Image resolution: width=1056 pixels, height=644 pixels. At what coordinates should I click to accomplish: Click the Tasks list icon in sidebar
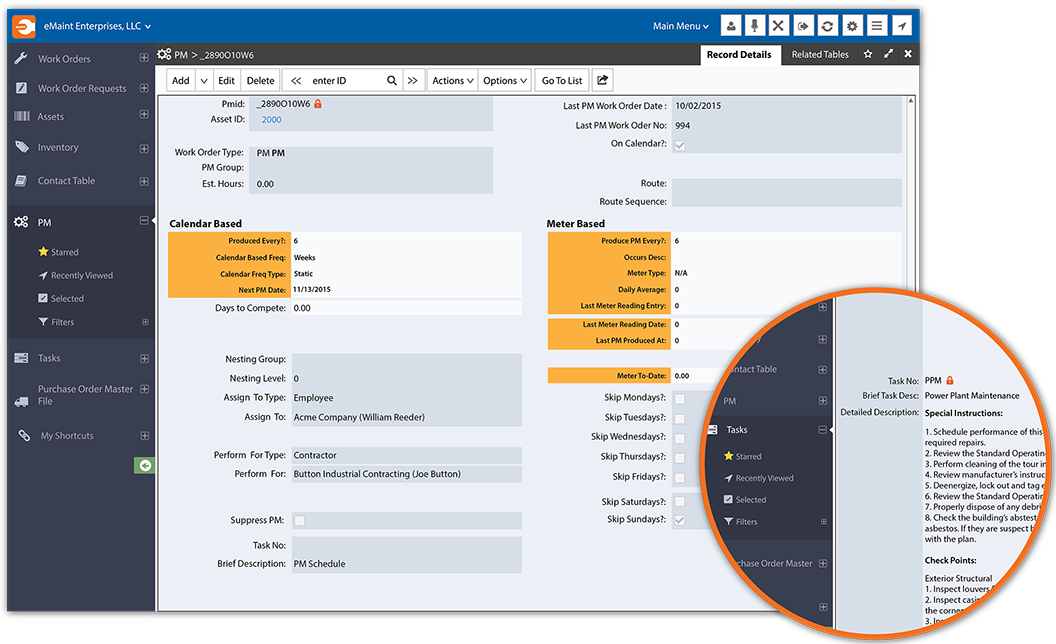21,358
